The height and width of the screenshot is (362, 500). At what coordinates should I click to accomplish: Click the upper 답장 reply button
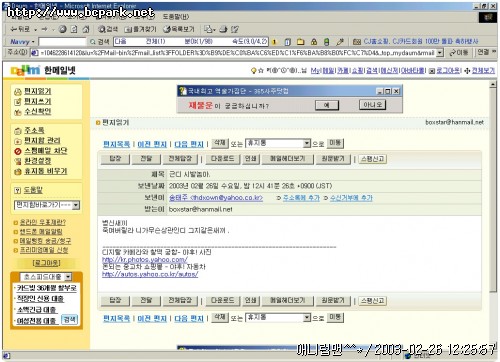point(115,159)
